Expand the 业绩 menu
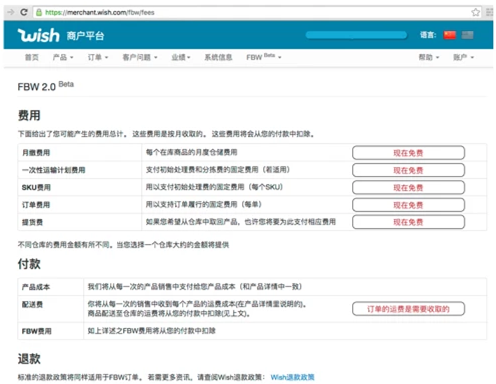Screen dimensions: 496x384 click(x=181, y=57)
